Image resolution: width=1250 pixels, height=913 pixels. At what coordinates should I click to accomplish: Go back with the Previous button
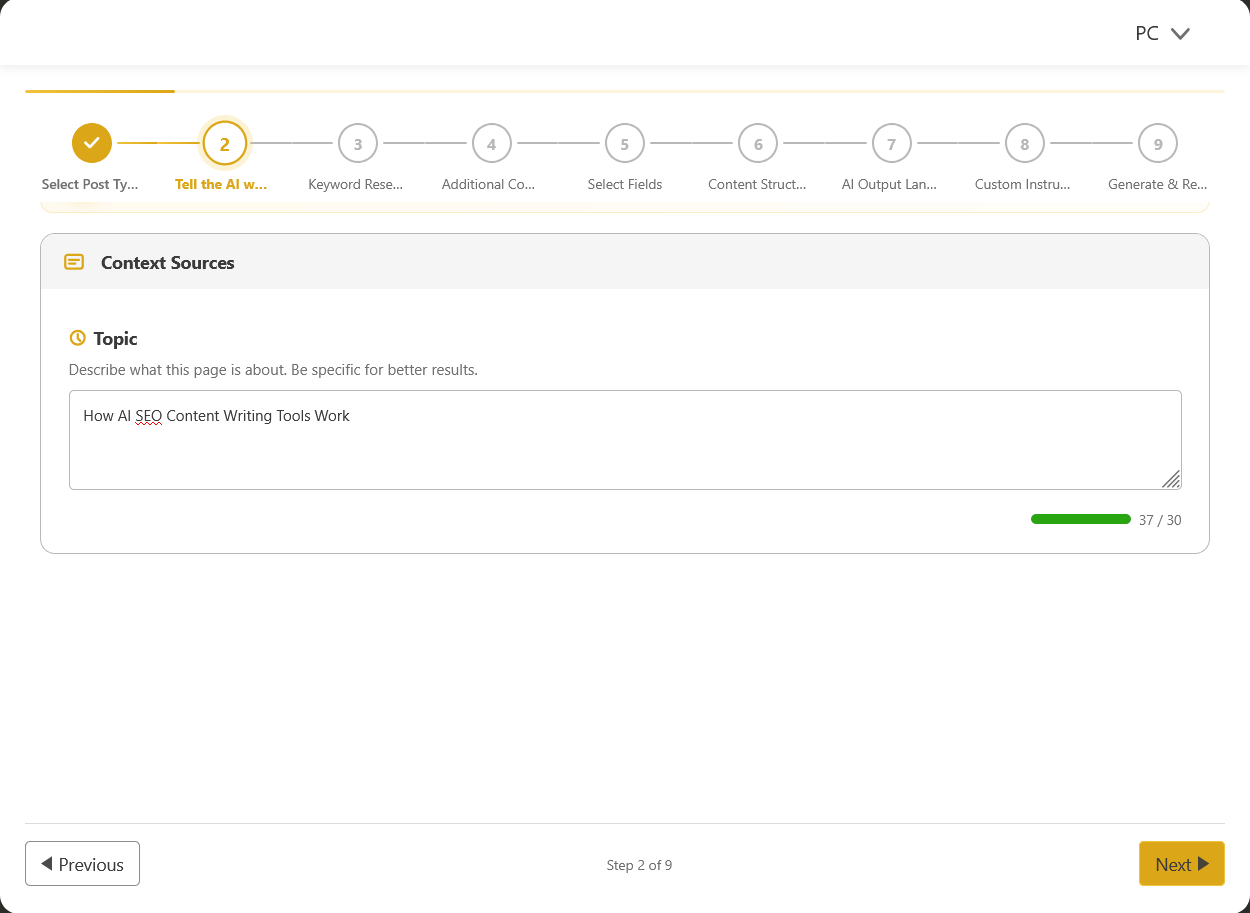82,864
